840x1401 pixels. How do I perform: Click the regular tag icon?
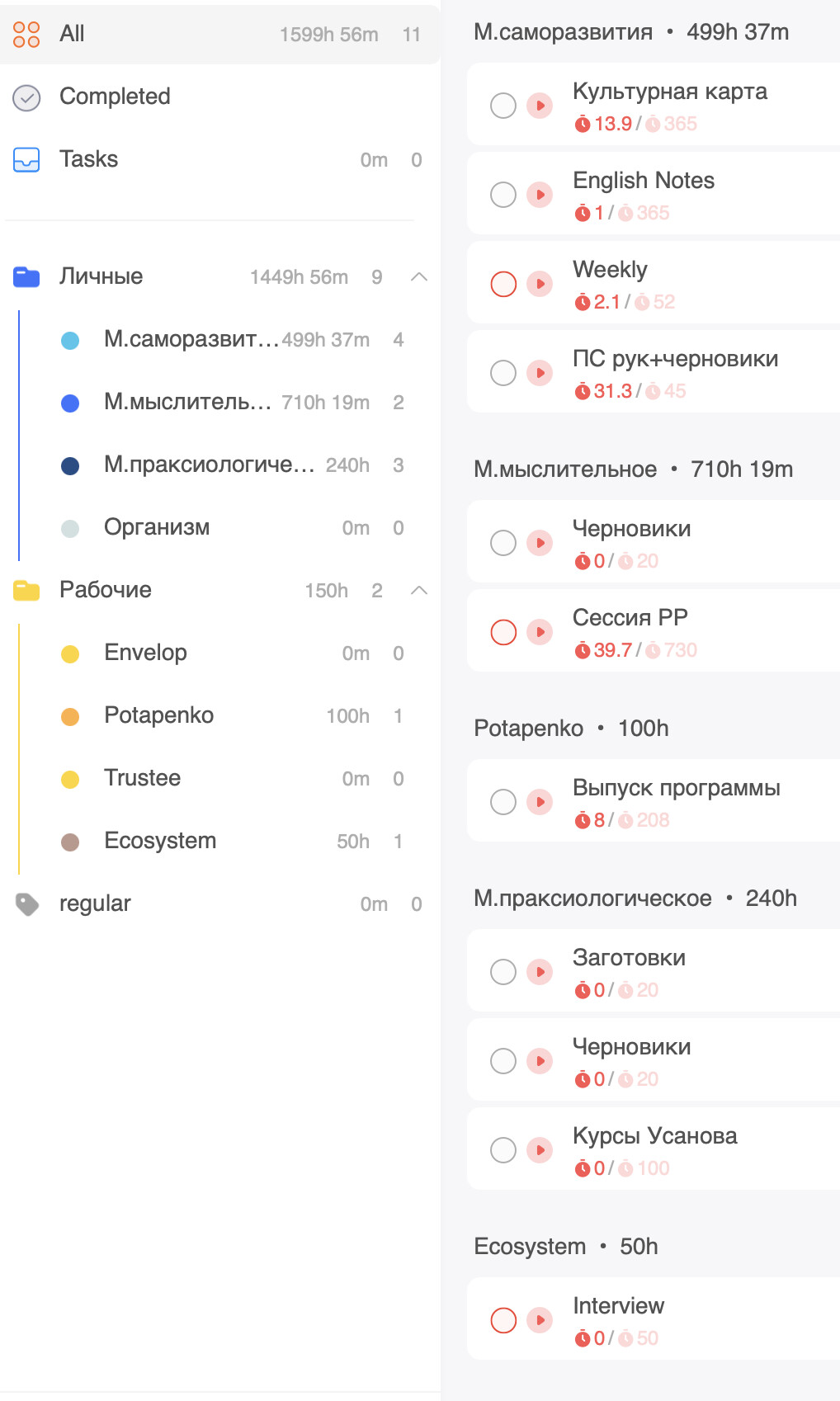[x=27, y=904]
